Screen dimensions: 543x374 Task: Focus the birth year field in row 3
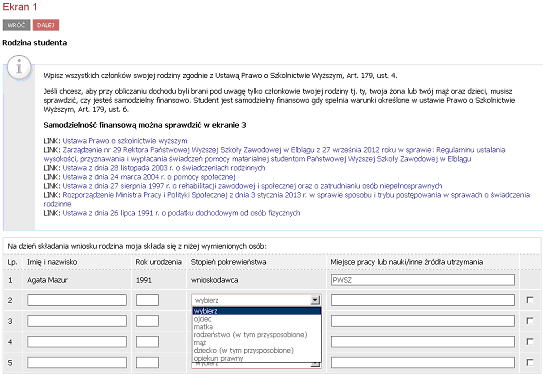coord(147,321)
